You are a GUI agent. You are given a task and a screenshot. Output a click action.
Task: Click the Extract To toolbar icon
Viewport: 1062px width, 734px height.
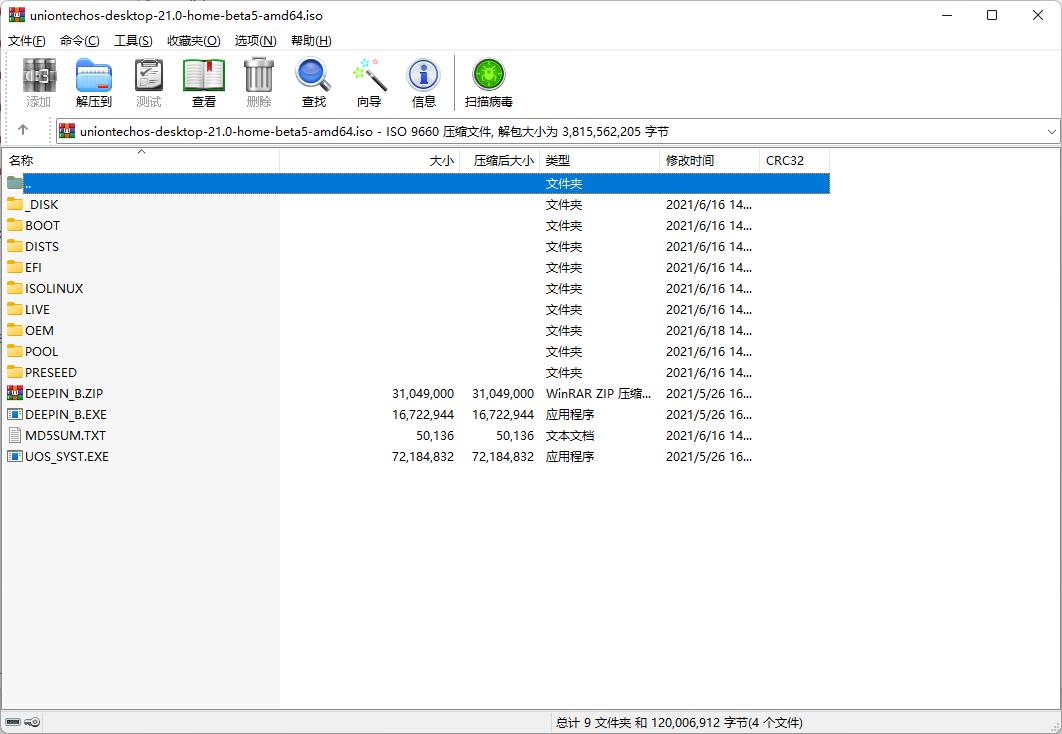(94, 82)
